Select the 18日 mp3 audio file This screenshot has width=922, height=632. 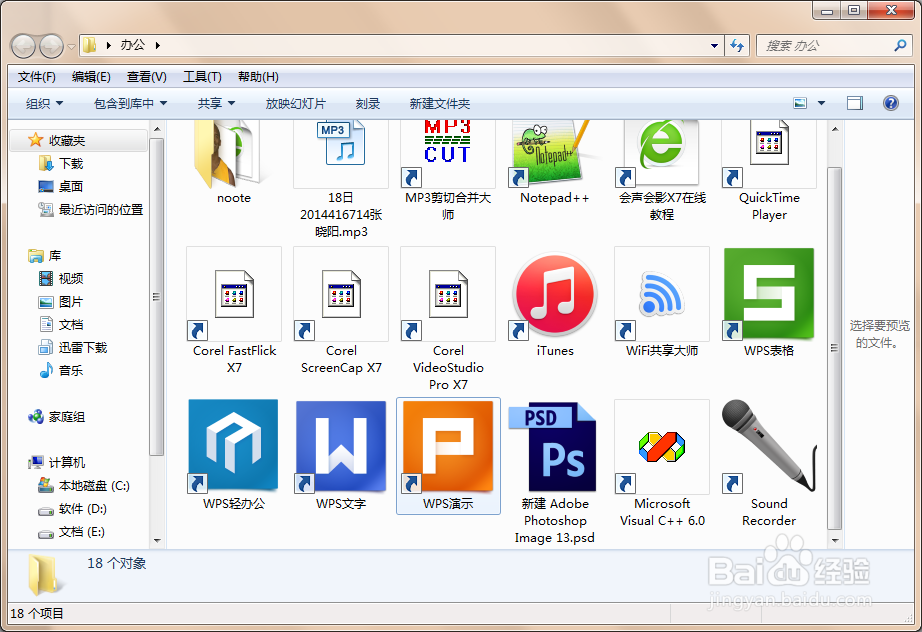[341, 154]
